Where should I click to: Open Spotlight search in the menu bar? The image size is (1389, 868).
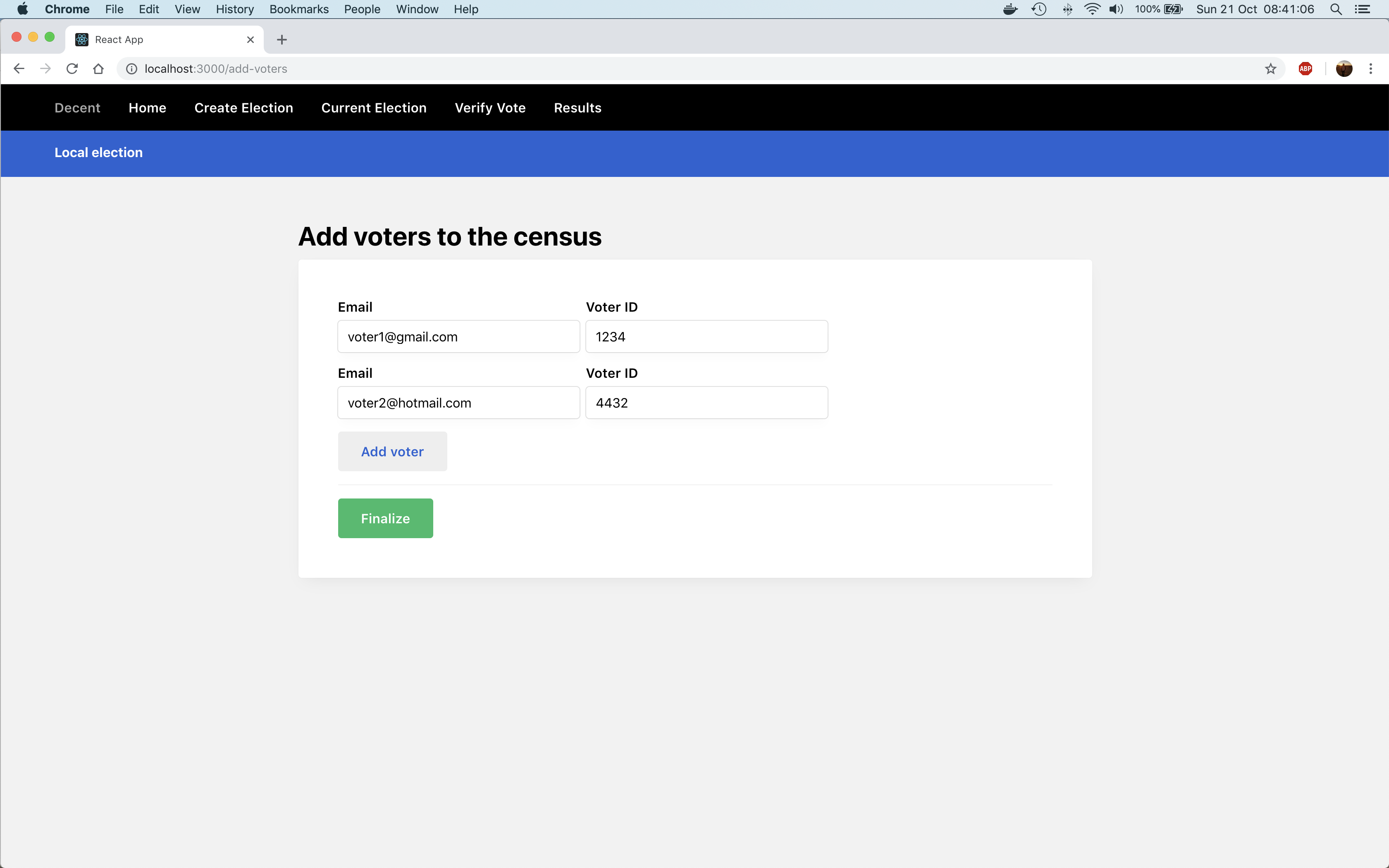click(1336, 9)
